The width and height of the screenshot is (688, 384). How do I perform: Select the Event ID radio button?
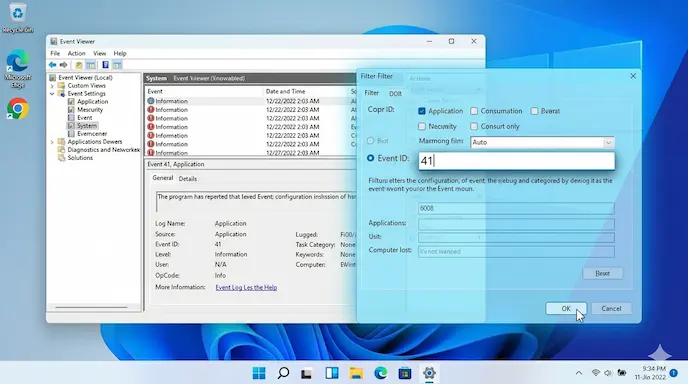click(370, 158)
